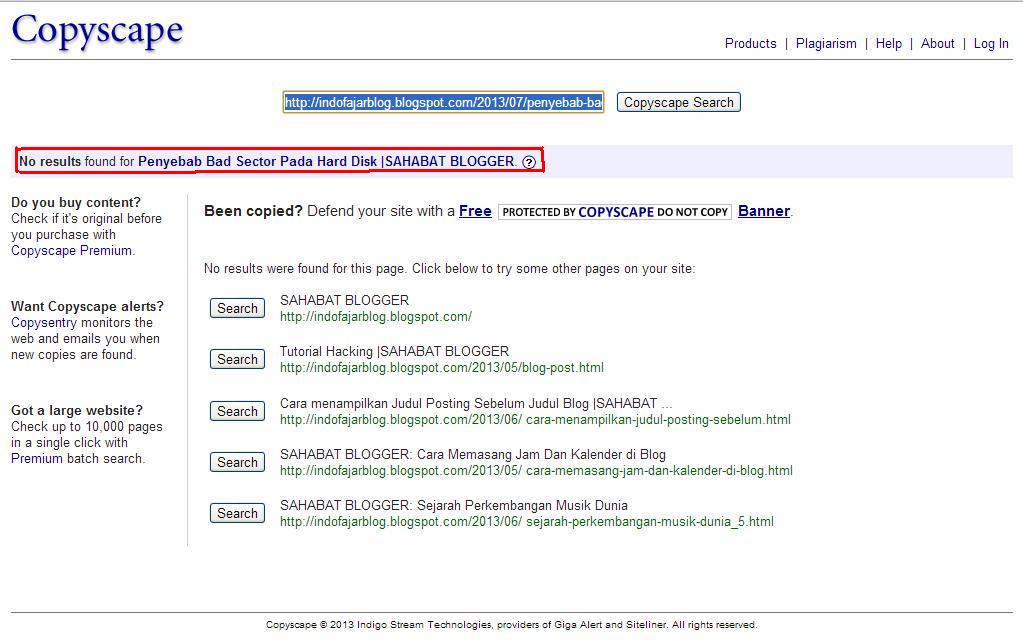Screen dimensions: 1023x642
Task: Search the Cara Memasang Jam Dan Kalender page
Action: click(237, 462)
